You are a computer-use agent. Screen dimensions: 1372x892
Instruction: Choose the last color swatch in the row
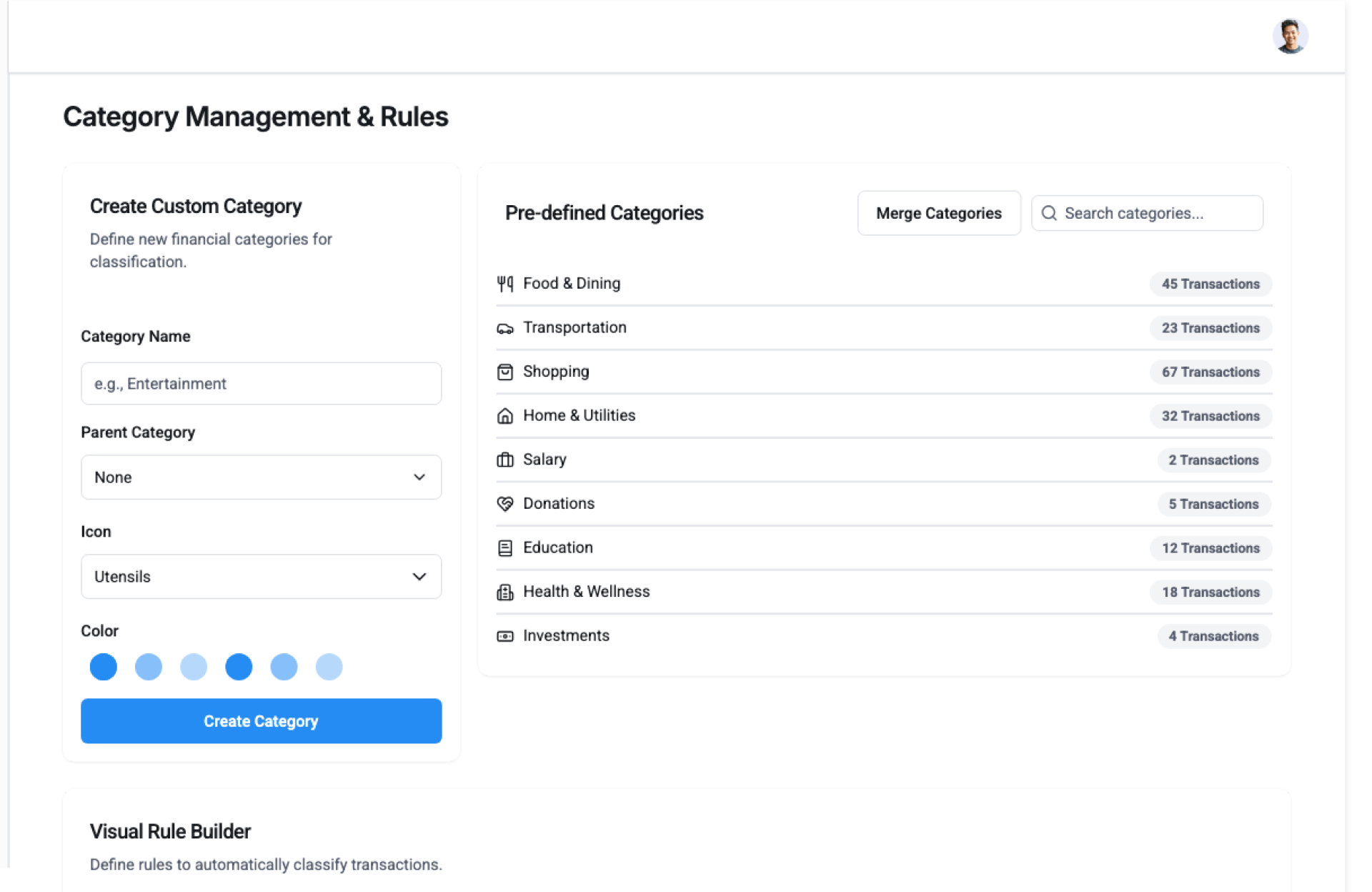(x=329, y=667)
